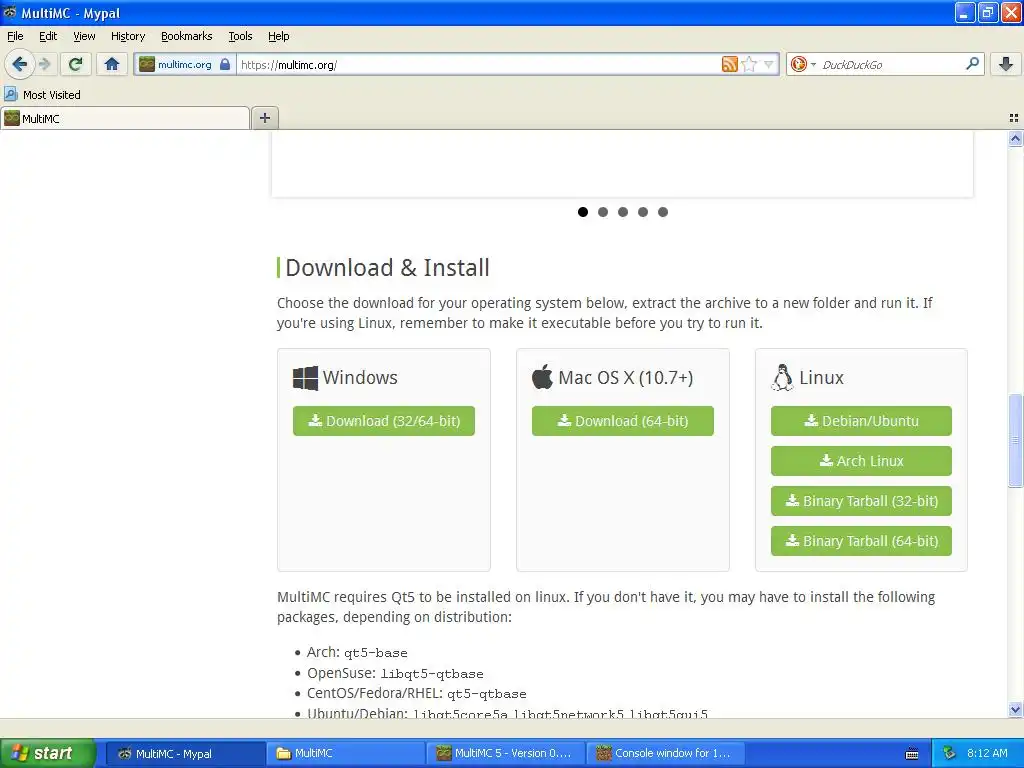Image resolution: width=1024 pixels, height=768 pixels.
Task: Switch to MultiMC 5 - Version taskbar window
Action: [x=505, y=753]
